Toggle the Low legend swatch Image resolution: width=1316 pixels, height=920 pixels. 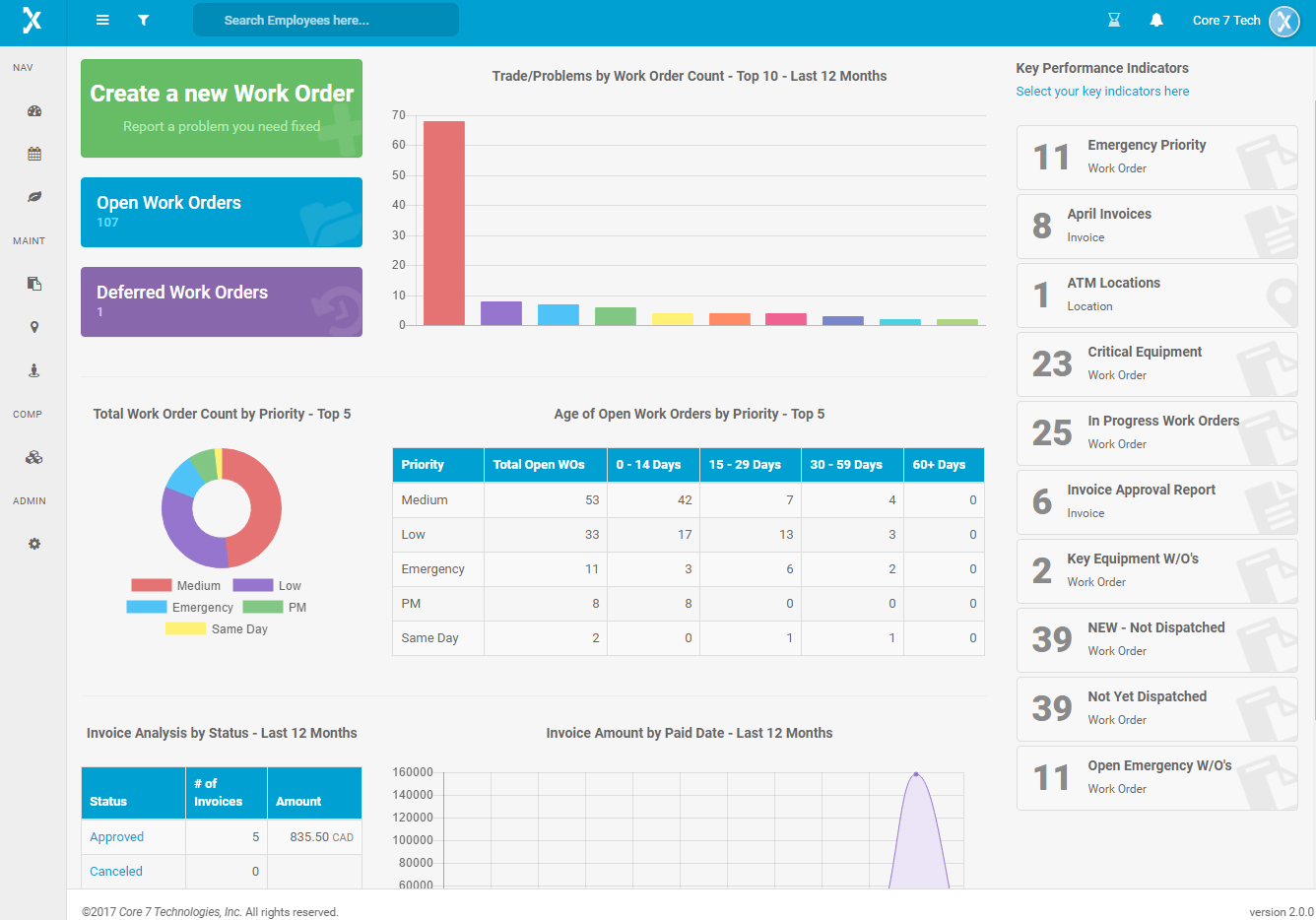[253, 585]
